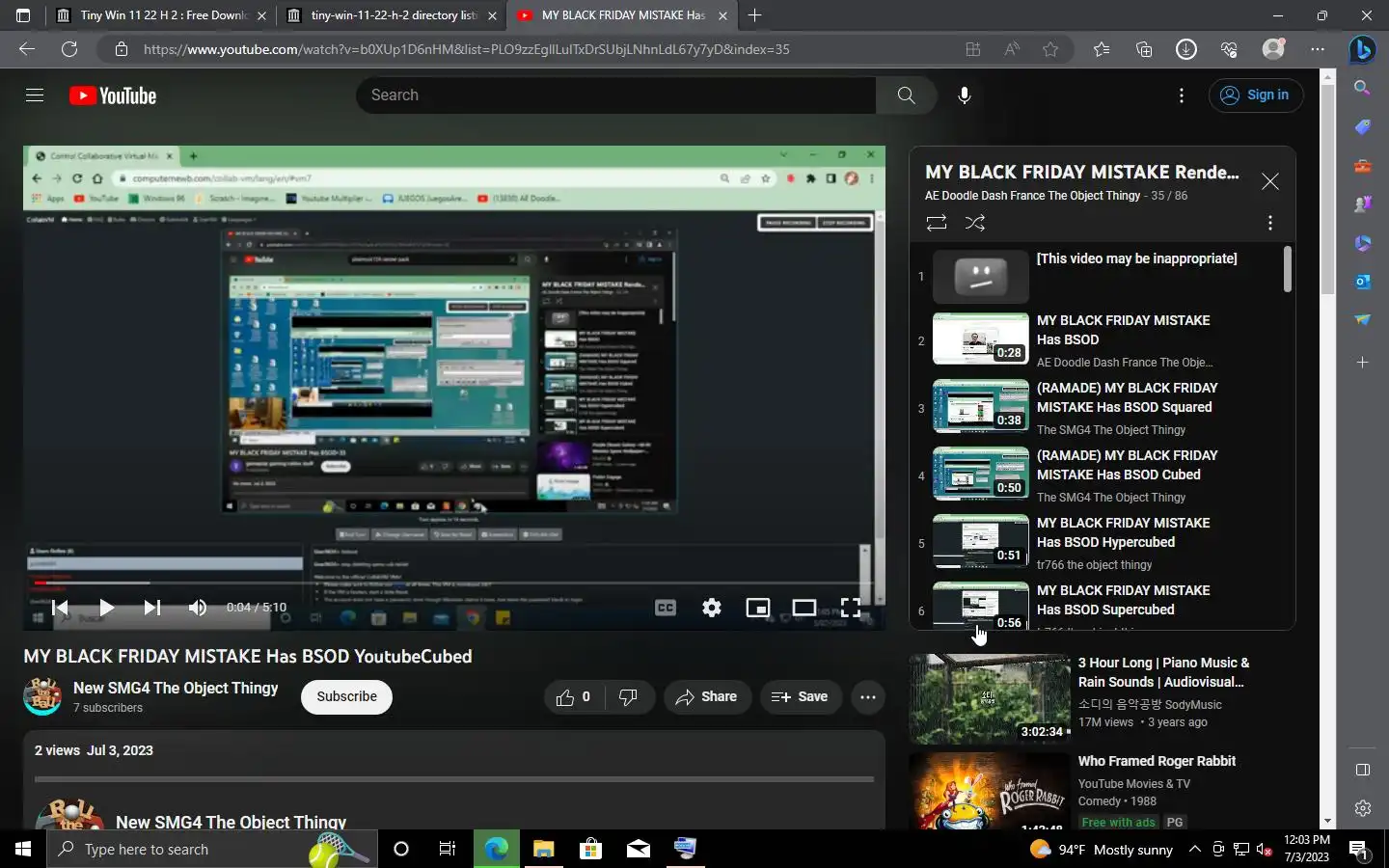Subscribe to New SMG4 The Object Thingy
The width and height of the screenshot is (1389, 868).
(x=346, y=697)
